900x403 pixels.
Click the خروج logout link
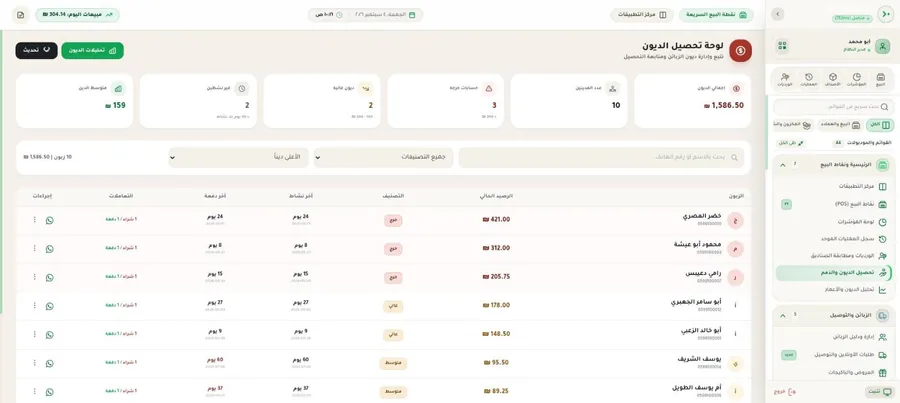tap(785, 392)
